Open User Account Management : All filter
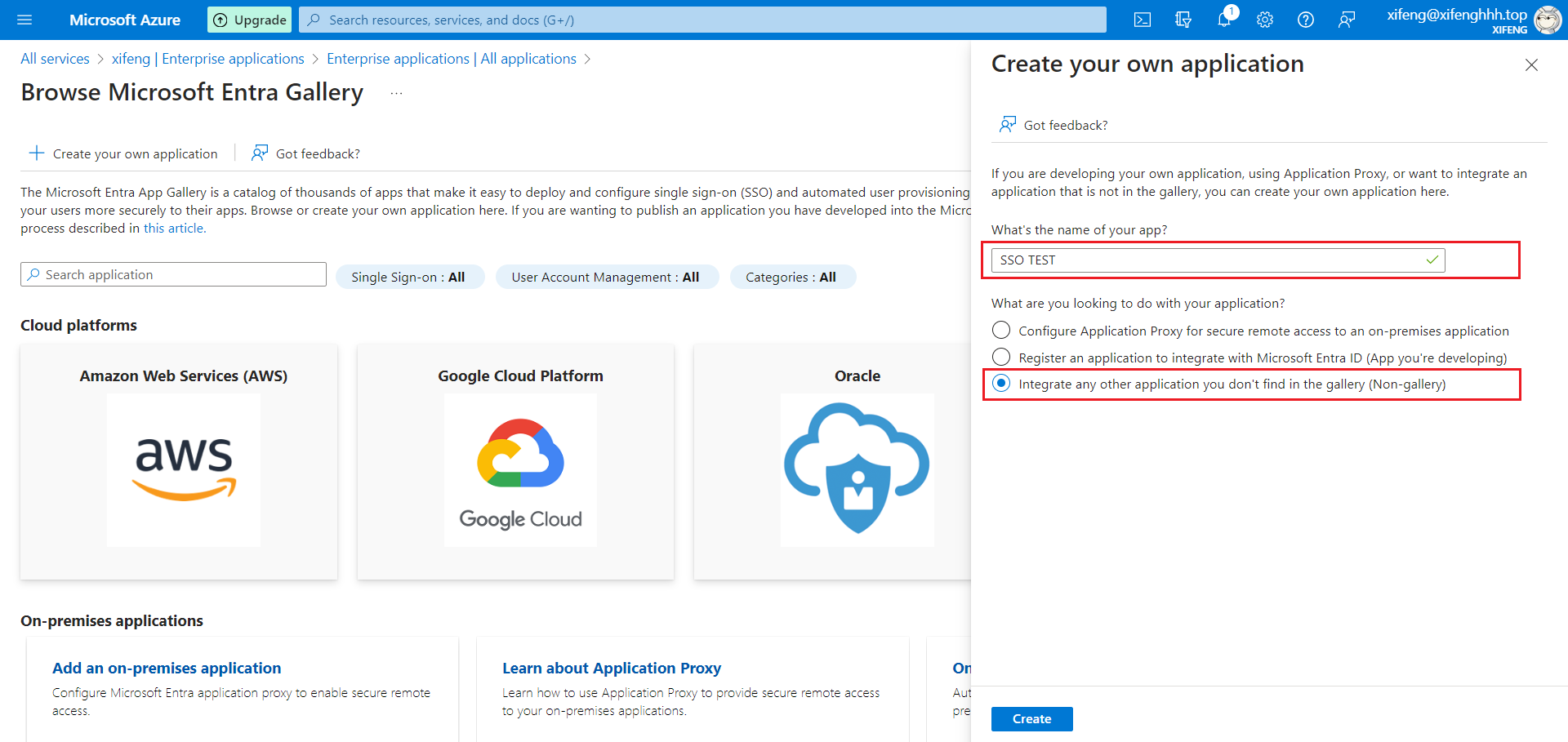Viewport: 1568px width, 742px height. tap(606, 277)
